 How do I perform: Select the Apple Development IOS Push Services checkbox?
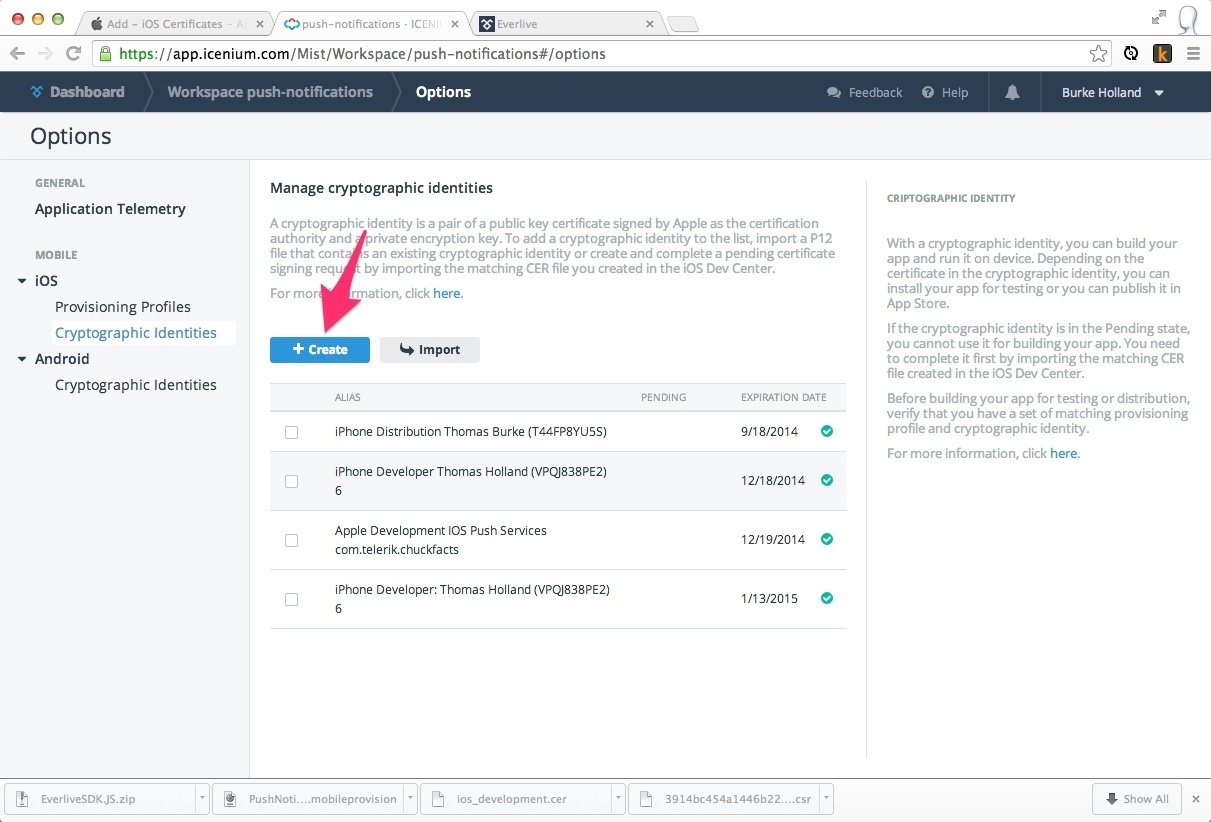292,540
